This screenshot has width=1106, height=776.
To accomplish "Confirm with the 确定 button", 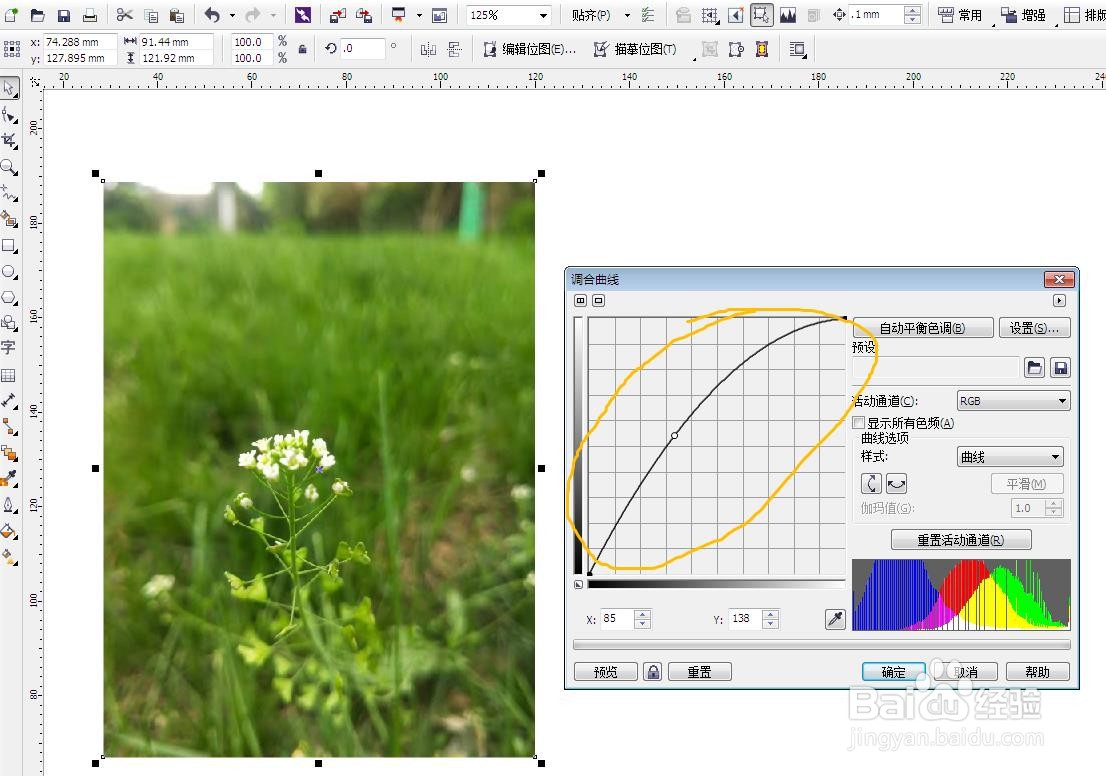I will tap(894, 672).
